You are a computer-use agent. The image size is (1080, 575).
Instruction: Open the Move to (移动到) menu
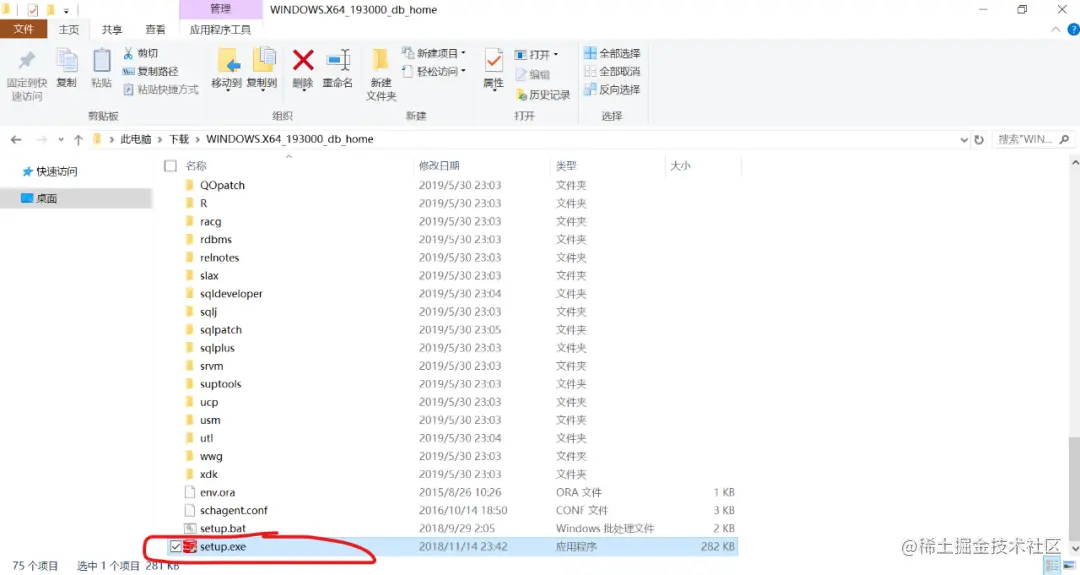(227, 69)
